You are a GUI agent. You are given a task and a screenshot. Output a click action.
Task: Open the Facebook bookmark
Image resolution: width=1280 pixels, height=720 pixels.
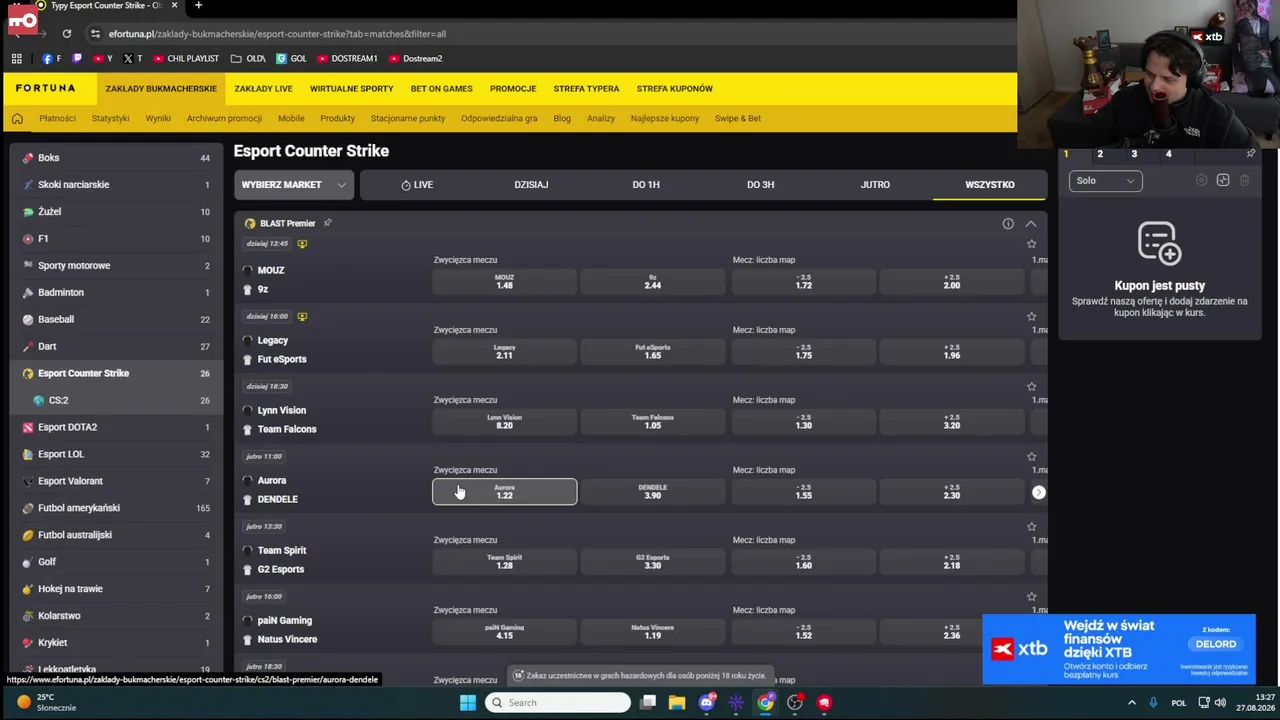click(x=51, y=58)
